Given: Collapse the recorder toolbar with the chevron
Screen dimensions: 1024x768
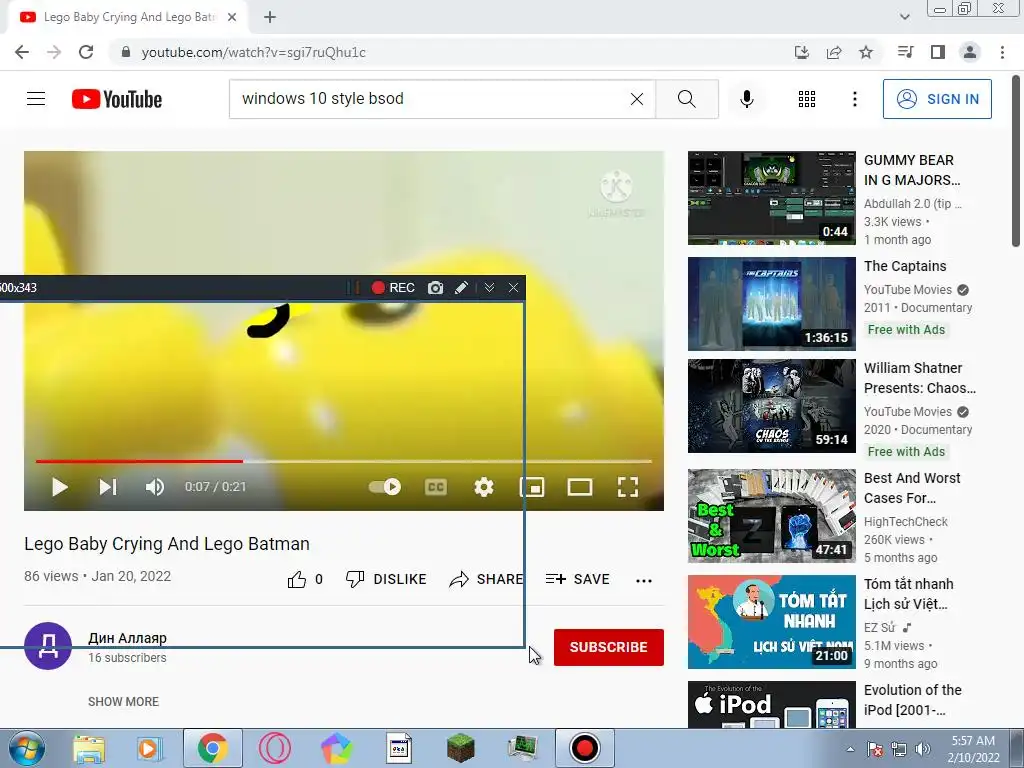Looking at the screenshot, I should pyautogui.click(x=489, y=288).
